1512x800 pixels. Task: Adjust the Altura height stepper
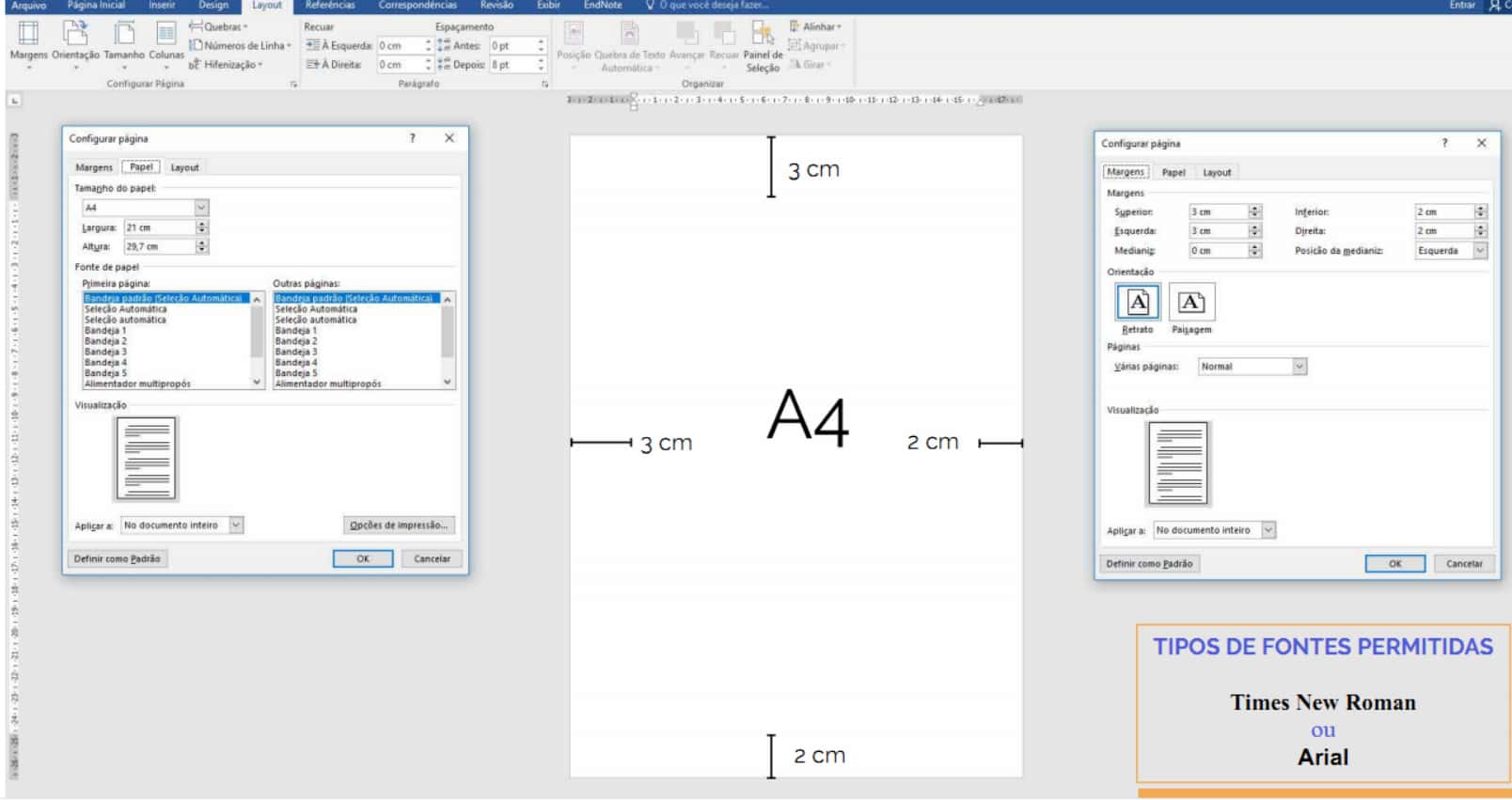coord(202,246)
